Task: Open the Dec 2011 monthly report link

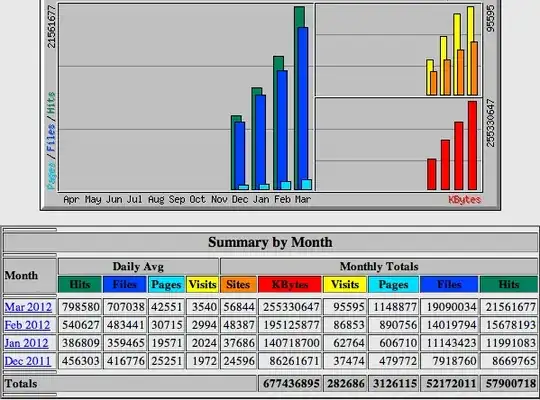Action: click(x=28, y=361)
